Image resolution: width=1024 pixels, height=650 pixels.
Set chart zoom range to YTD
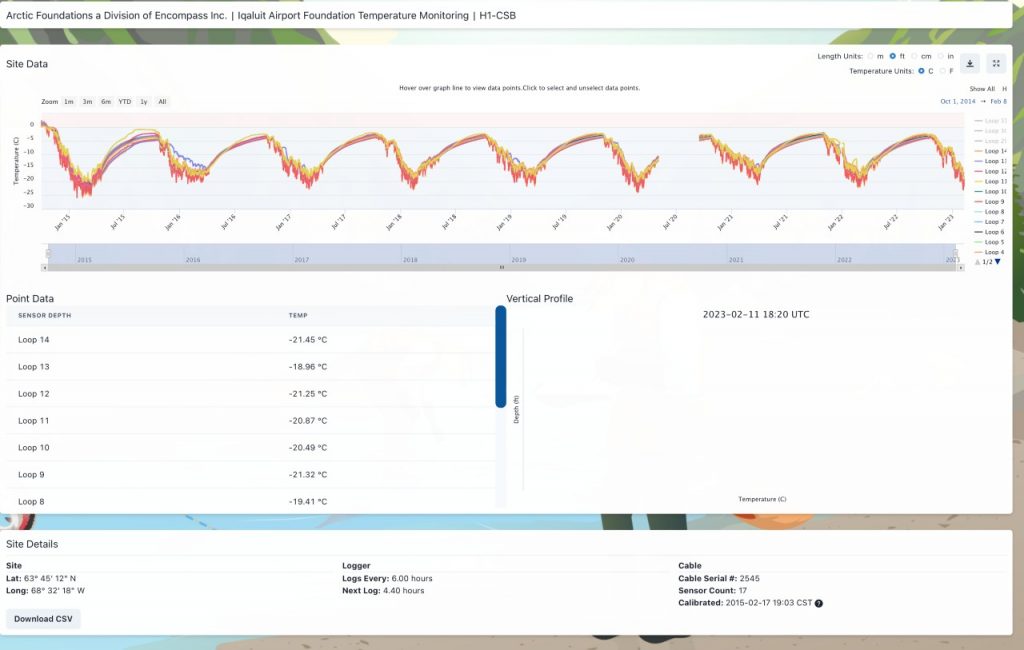(124, 102)
